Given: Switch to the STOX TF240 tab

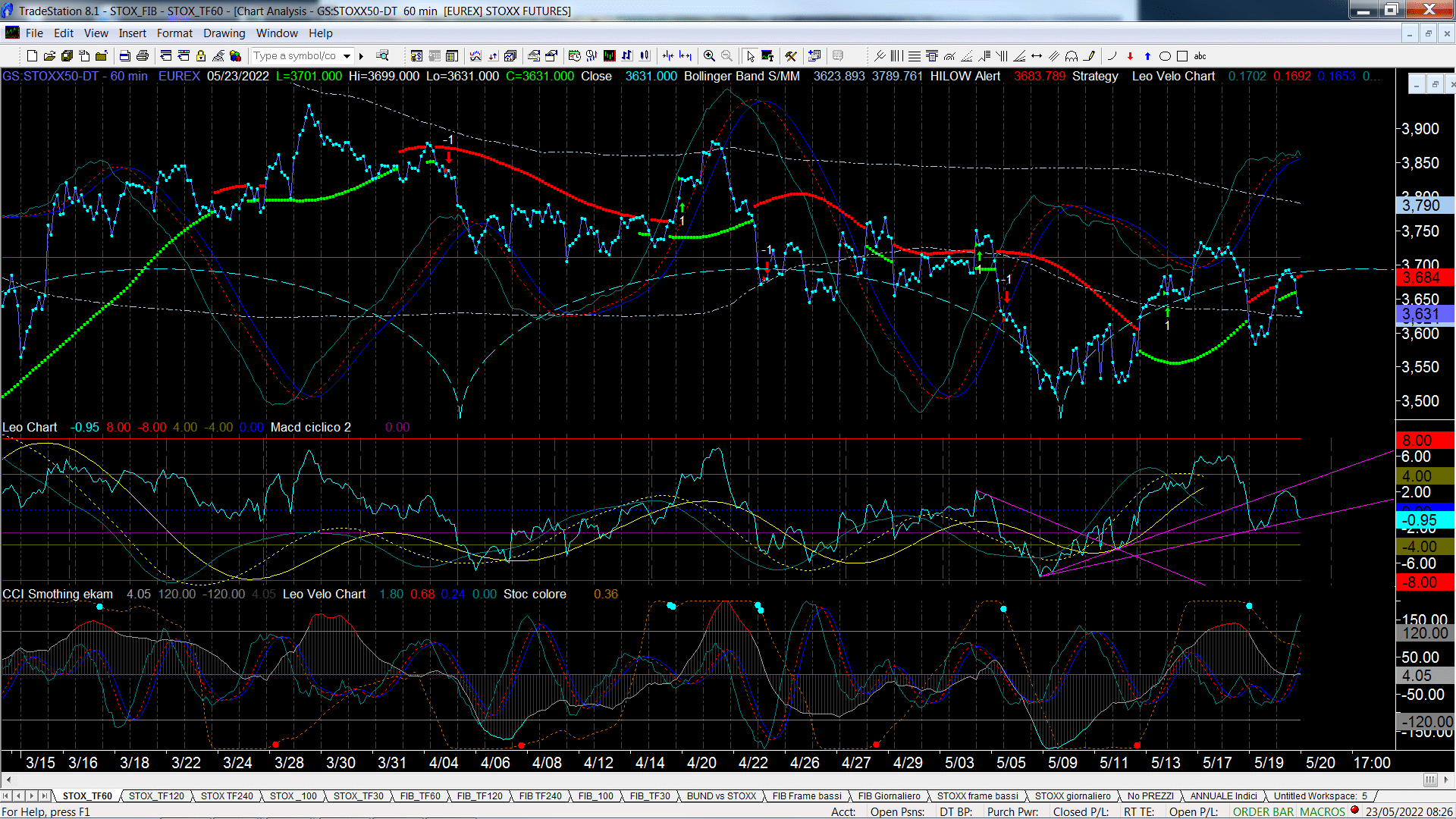Looking at the screenshot, I should click(227, 796).
